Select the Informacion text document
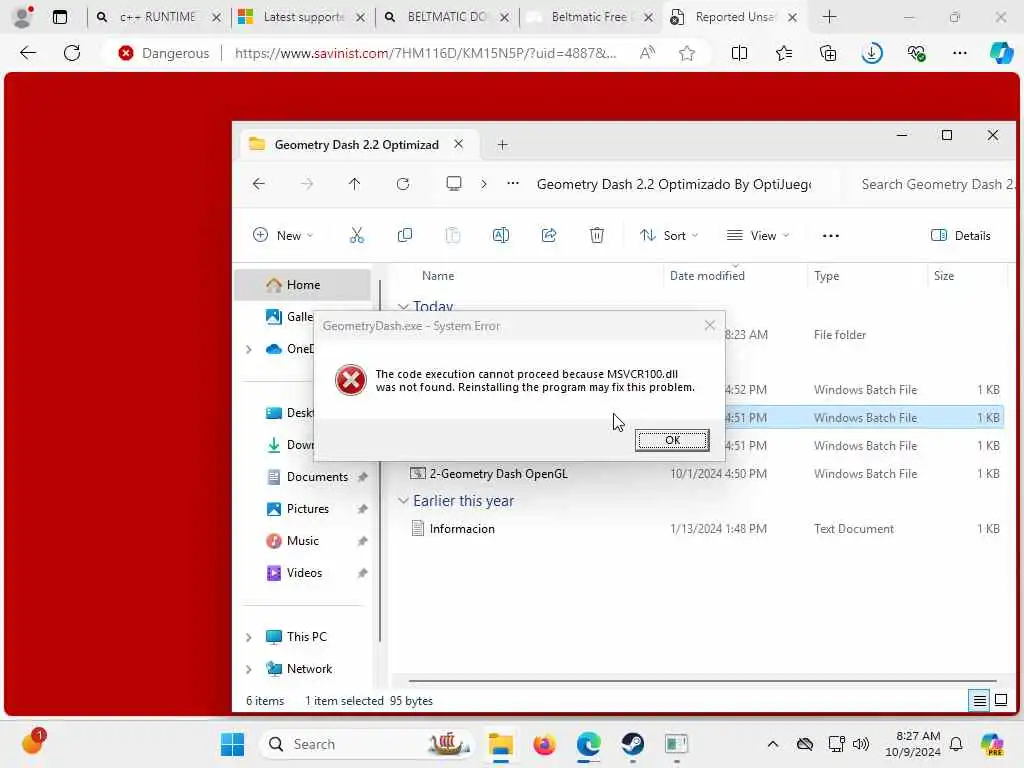 click(x=461, y=529)
